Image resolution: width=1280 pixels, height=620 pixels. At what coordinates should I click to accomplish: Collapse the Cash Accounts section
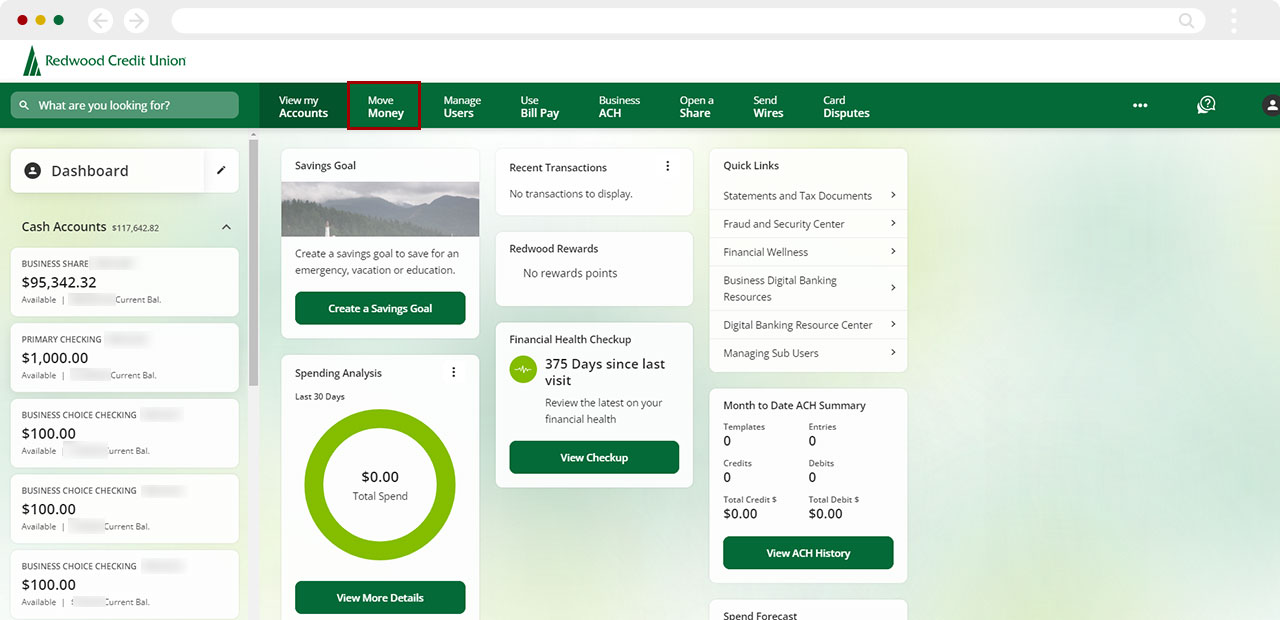click(x=226, y=227)
